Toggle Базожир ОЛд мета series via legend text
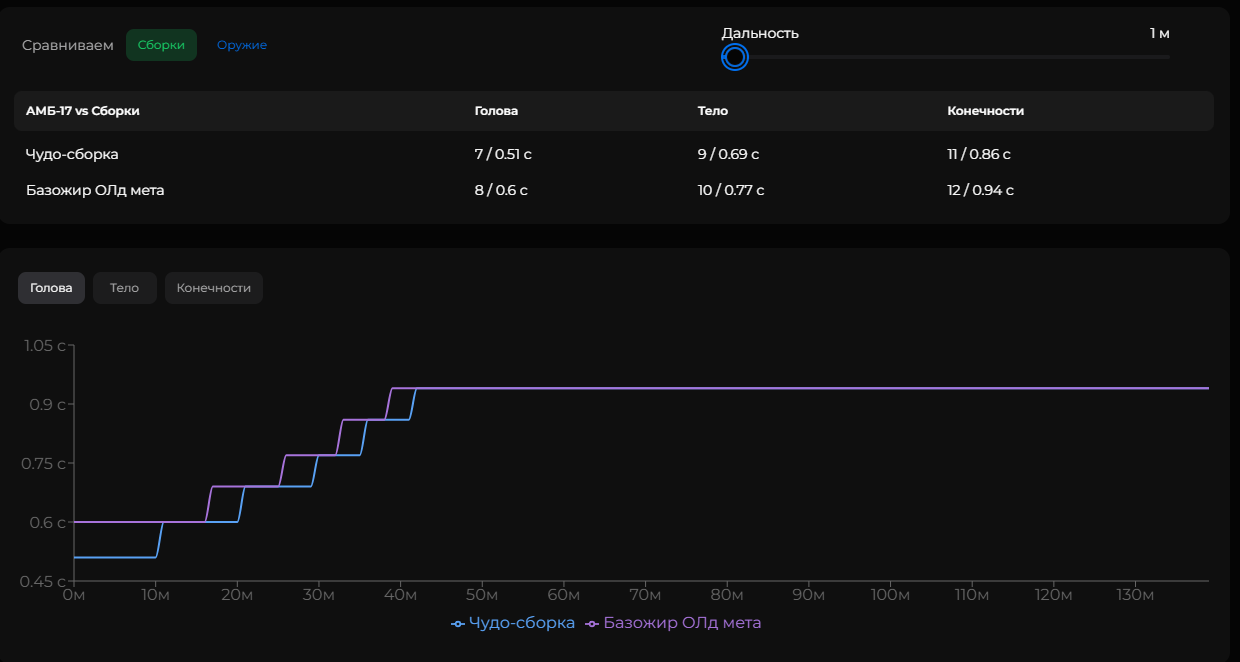The height and width of the screenshot is (662, 1240). coord(682,623)
